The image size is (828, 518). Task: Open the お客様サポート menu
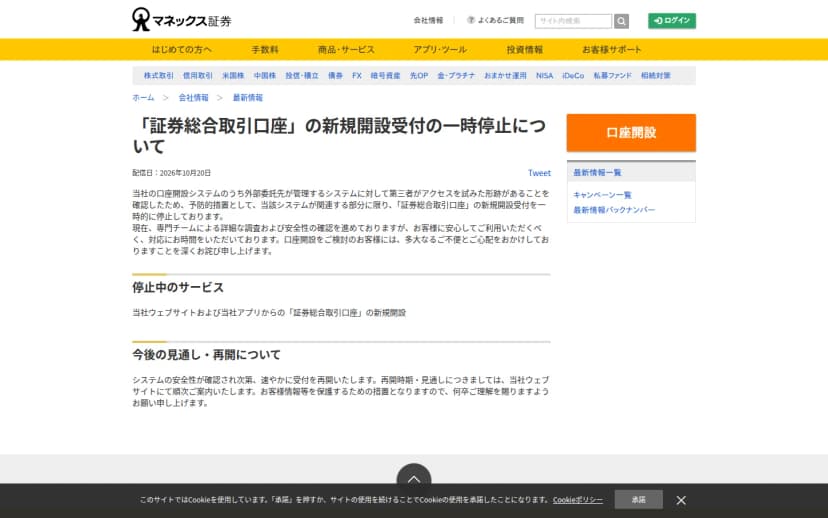611,50
